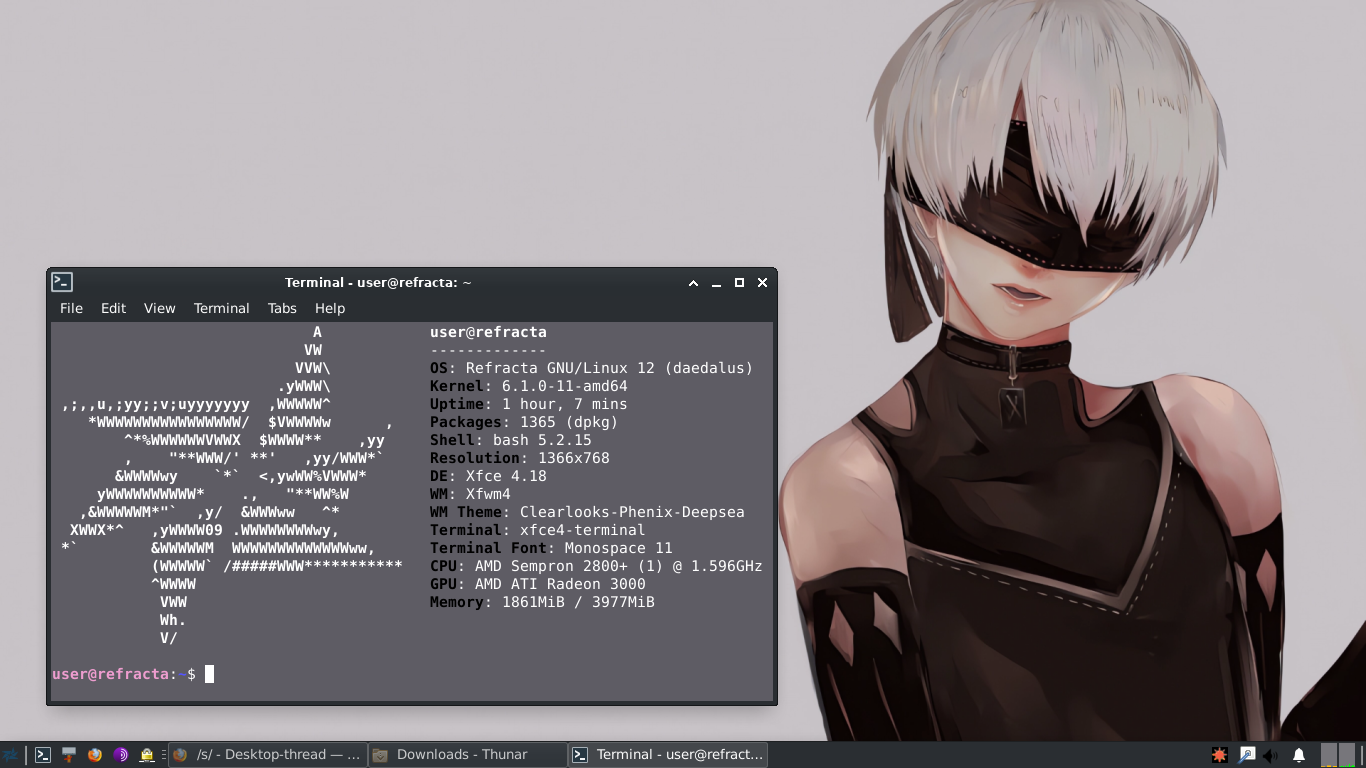Launch Firefox from the panel launcher

[95, 755]
